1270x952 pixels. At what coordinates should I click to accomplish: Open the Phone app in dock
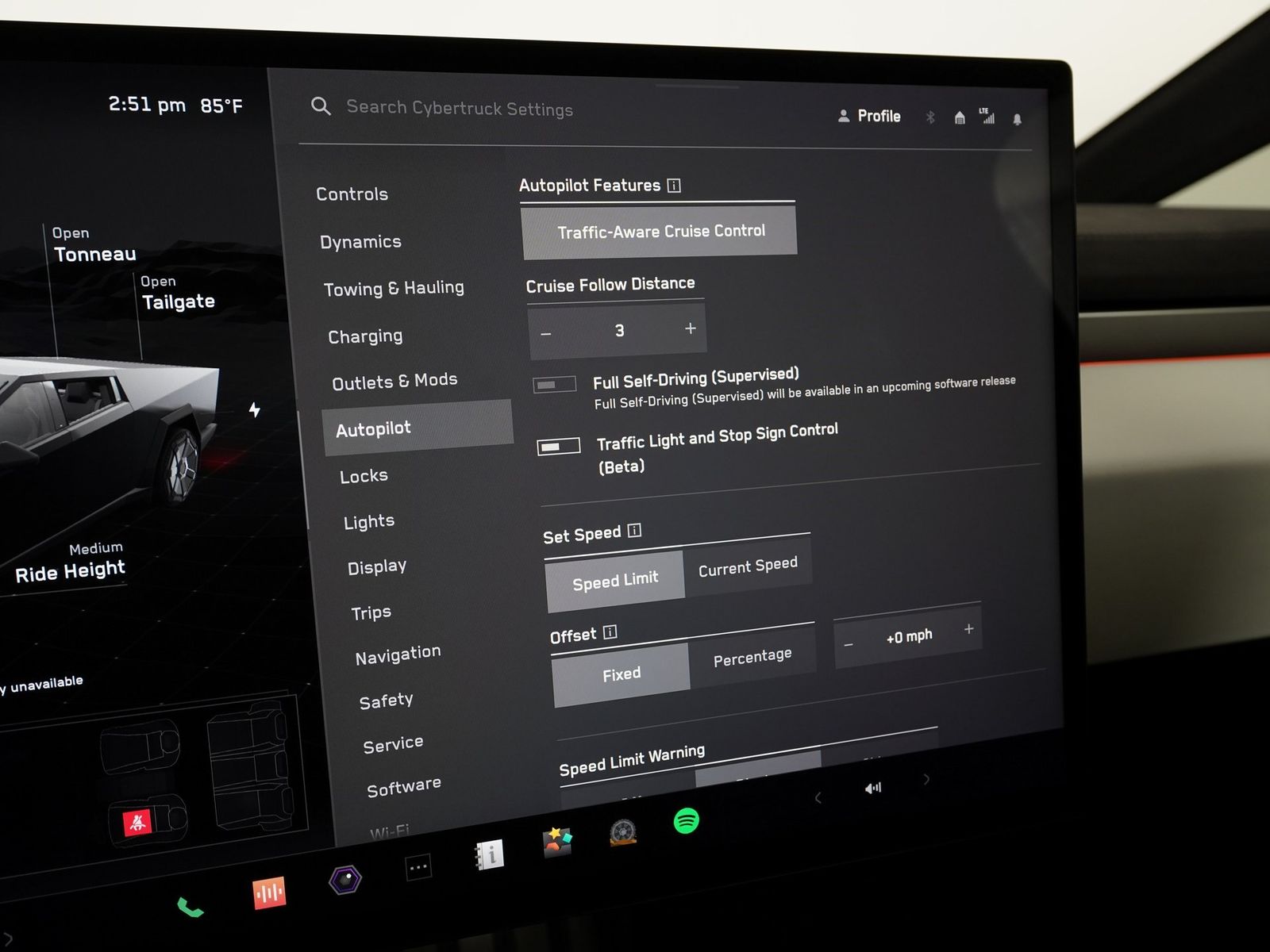(190, 907)
